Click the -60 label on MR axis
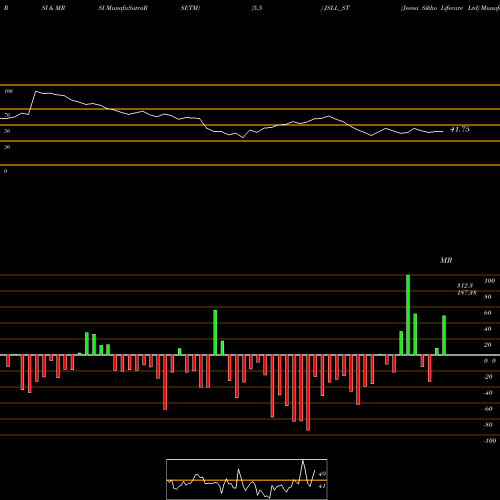The height and width of the screenshot is (500, 500). point(488,409)
